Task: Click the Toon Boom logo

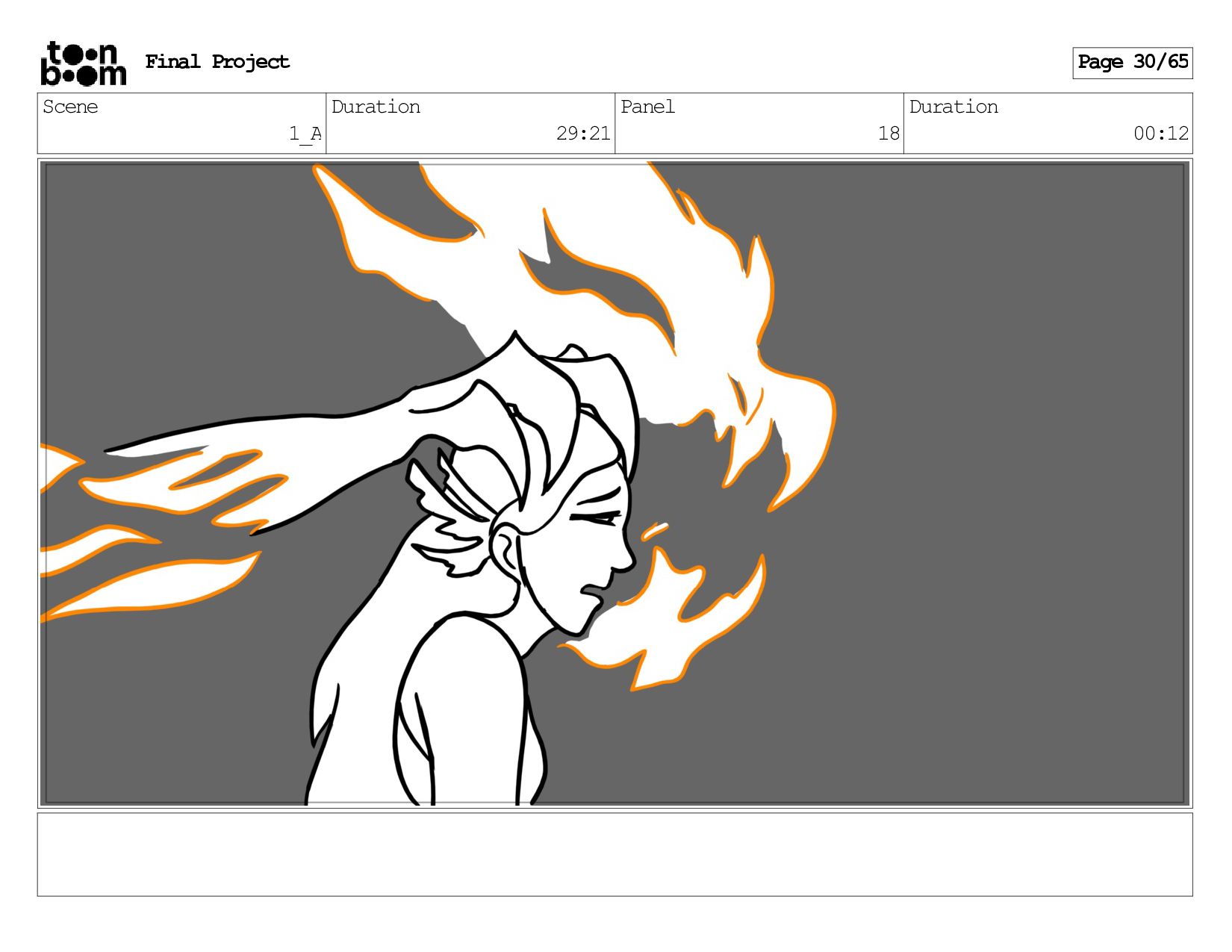Action: (83, 63)
